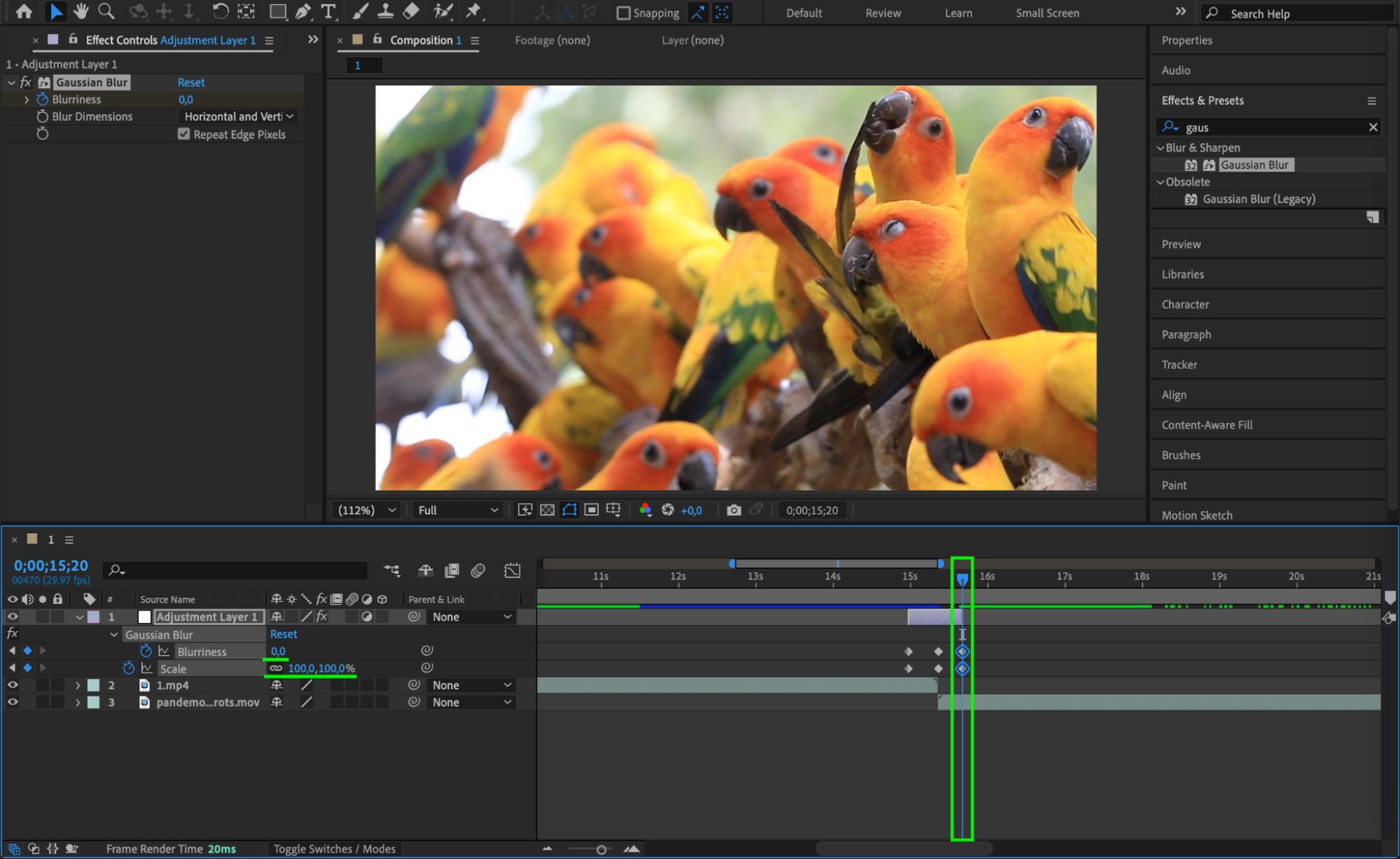The image size is (1400, 859).
Task: Select the Pen tool in toolbar
Action: (303, 12)
